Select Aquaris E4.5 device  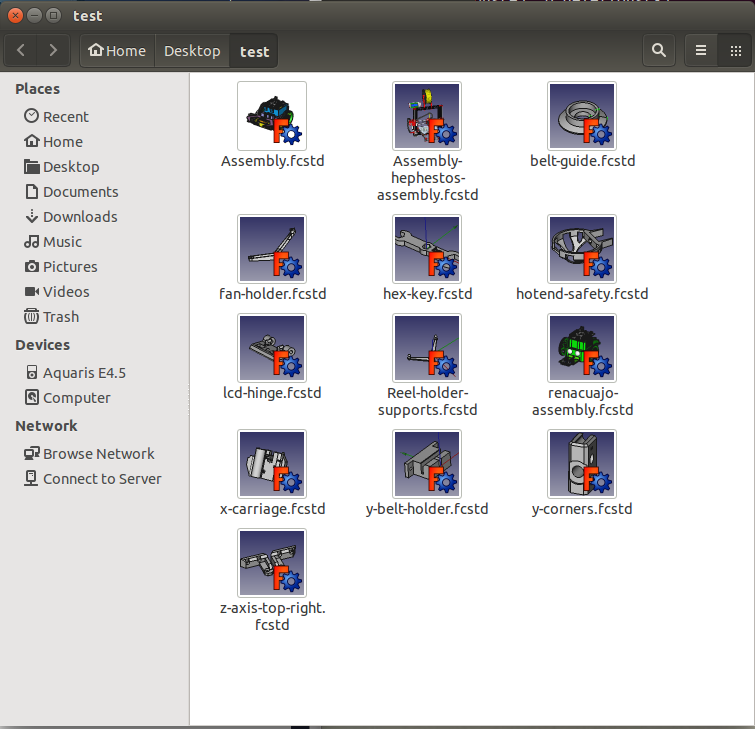coord(84,373)
